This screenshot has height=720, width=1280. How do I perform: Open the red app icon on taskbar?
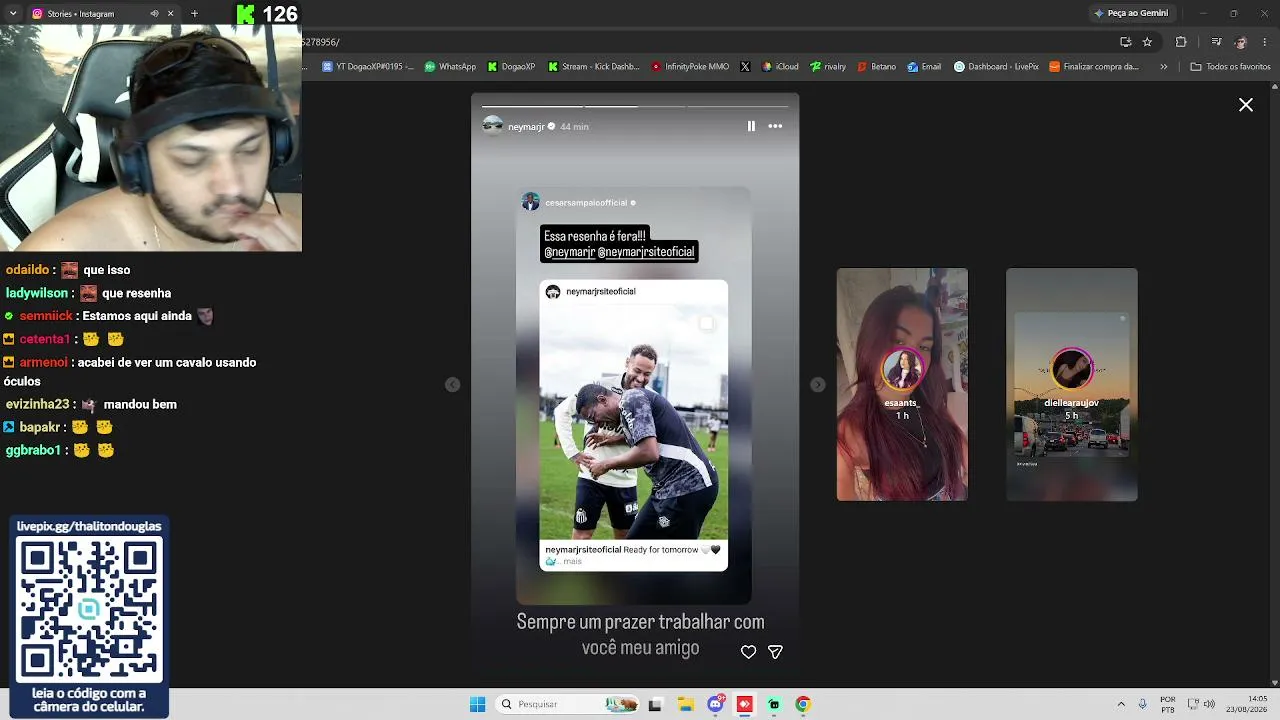tap(745, 704)
